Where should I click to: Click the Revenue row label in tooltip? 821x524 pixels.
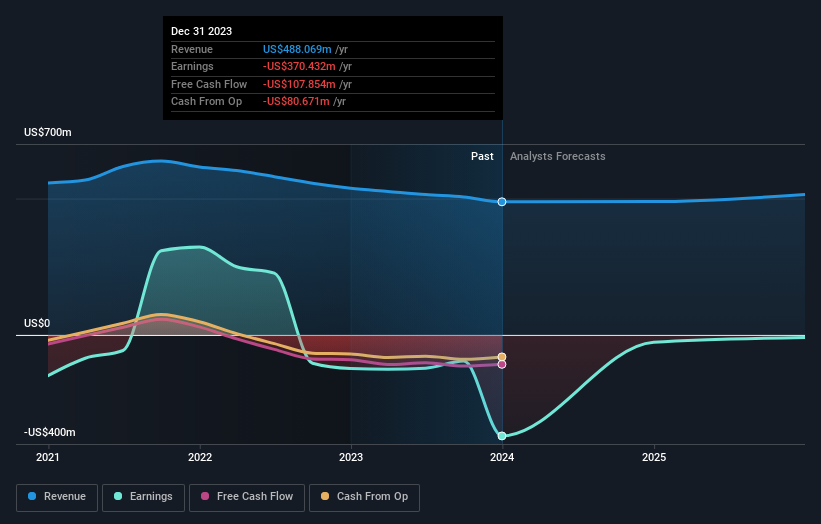(192, 49)
